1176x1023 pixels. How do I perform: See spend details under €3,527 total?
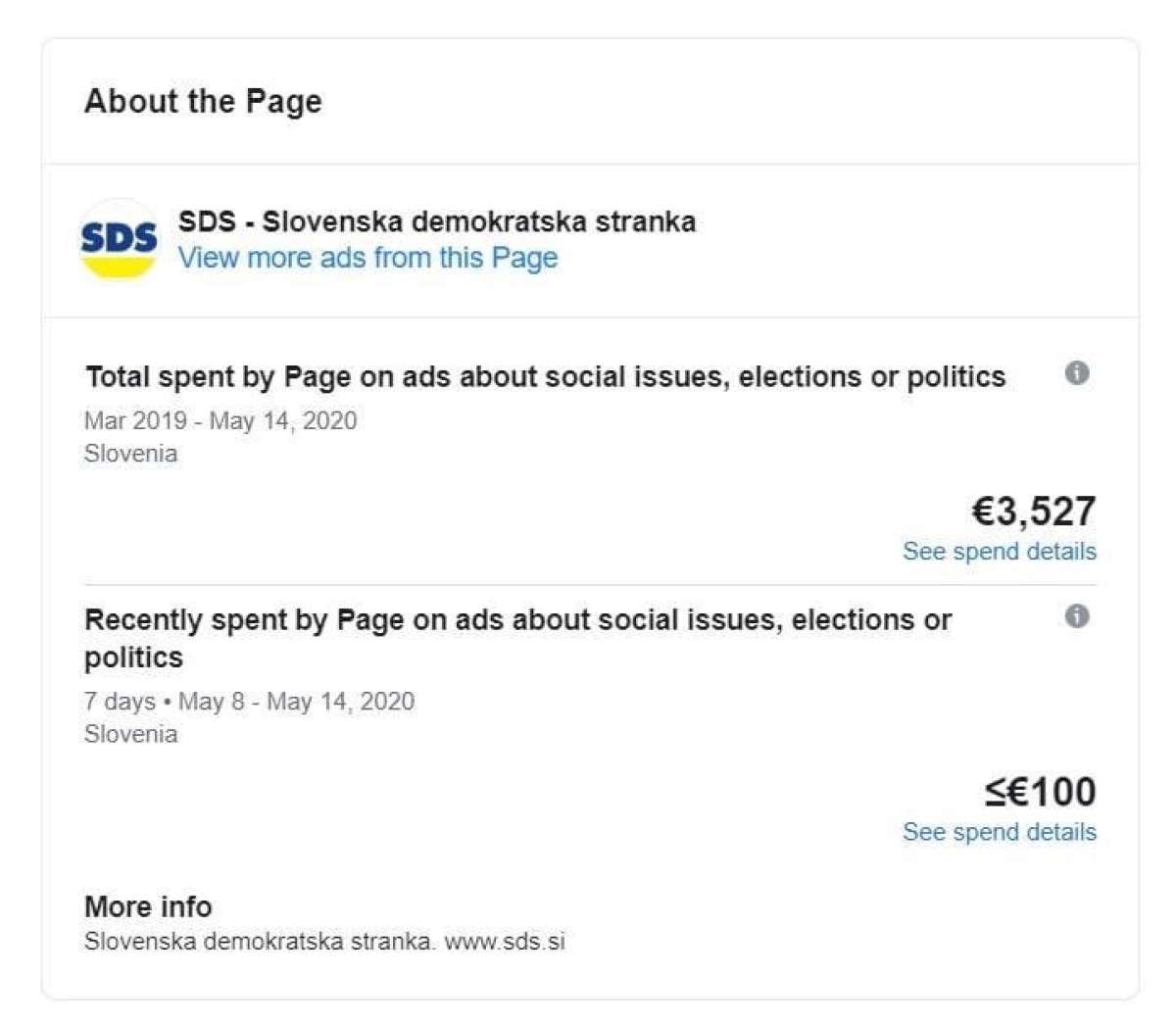point(1000,552)
